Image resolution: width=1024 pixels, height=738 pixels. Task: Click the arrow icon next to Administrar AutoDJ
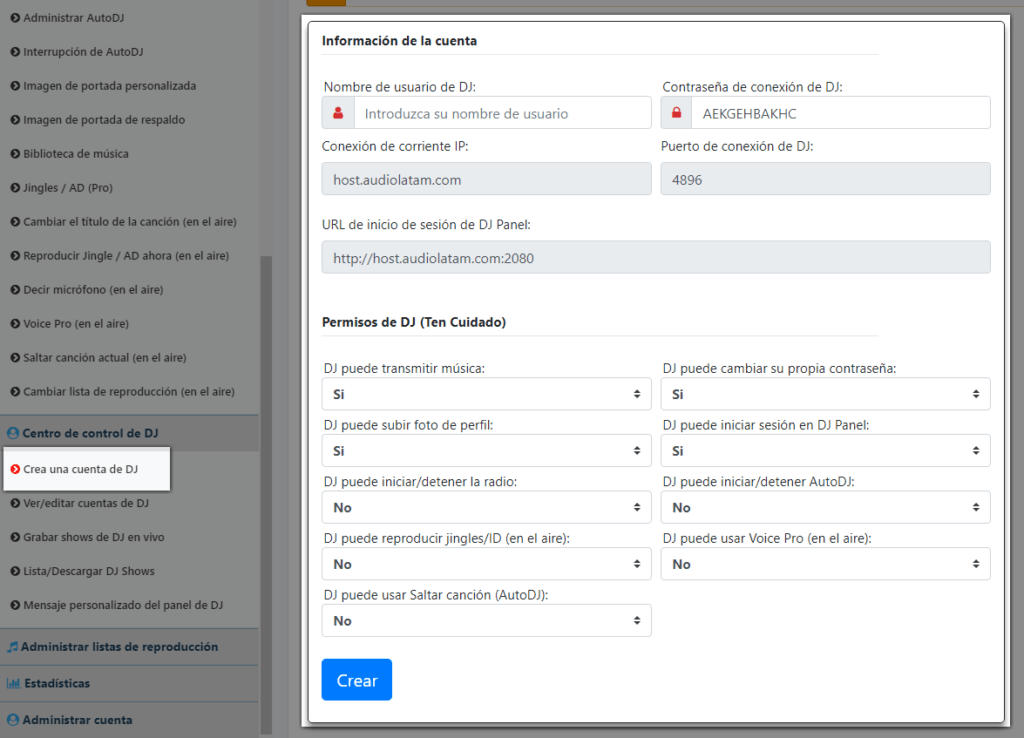(x=15, y=18)
